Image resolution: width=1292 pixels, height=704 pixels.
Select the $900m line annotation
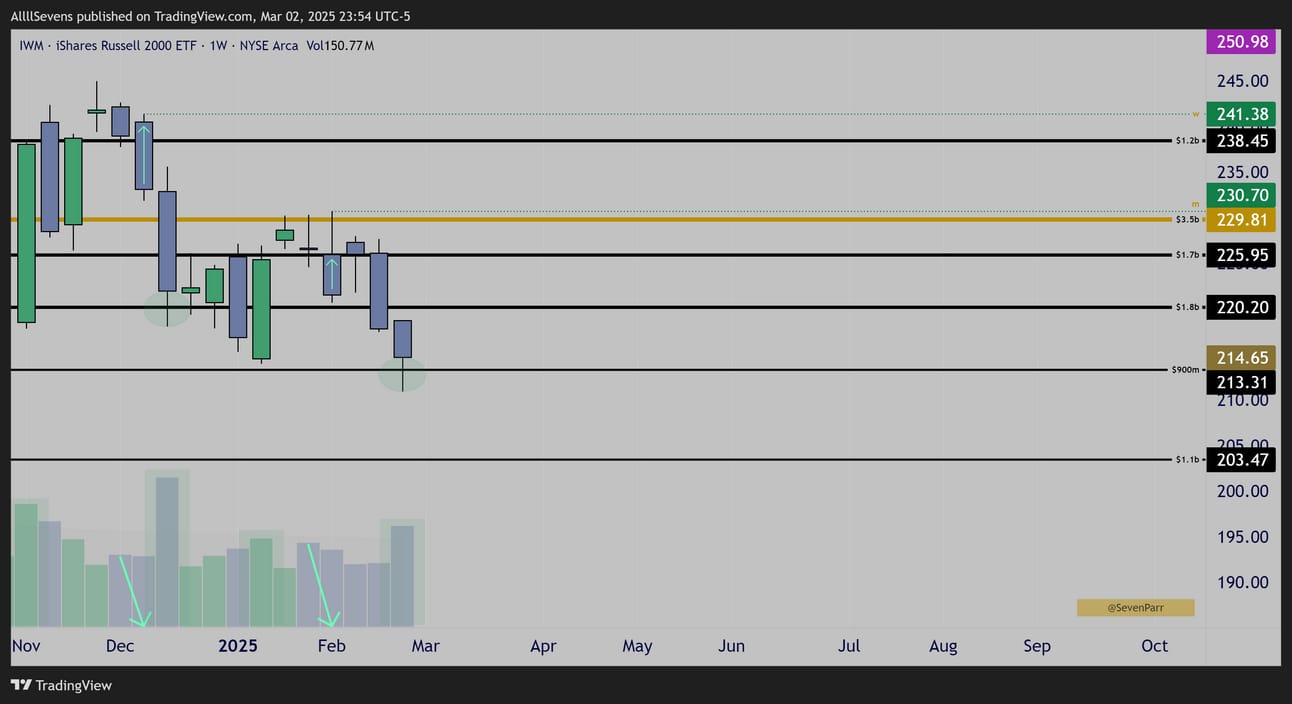pos(1185,370)
